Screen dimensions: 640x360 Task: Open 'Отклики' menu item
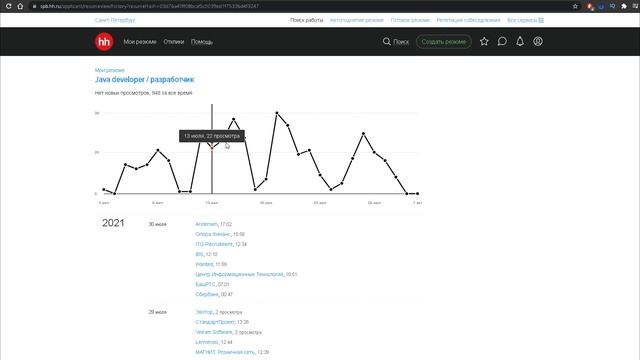(x=173, y=42)
